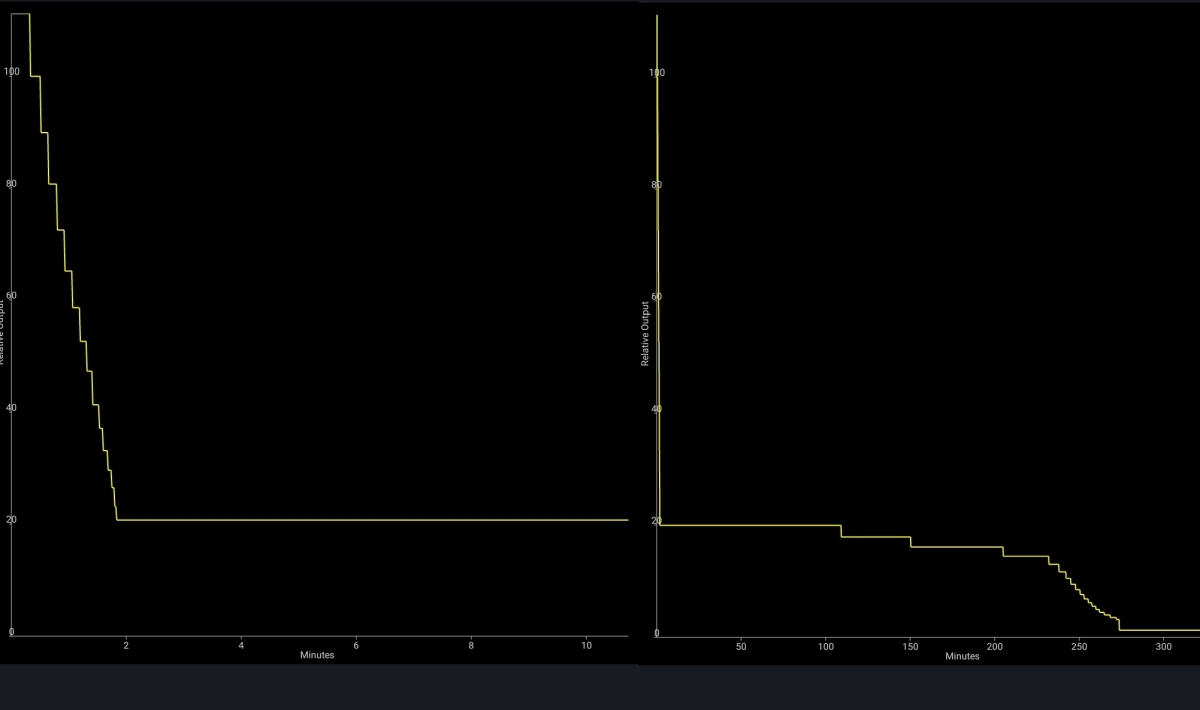Click the 150 minutes label on the right chart
The width and height of the screenshot is (1200, 710).
pos(910,647)
